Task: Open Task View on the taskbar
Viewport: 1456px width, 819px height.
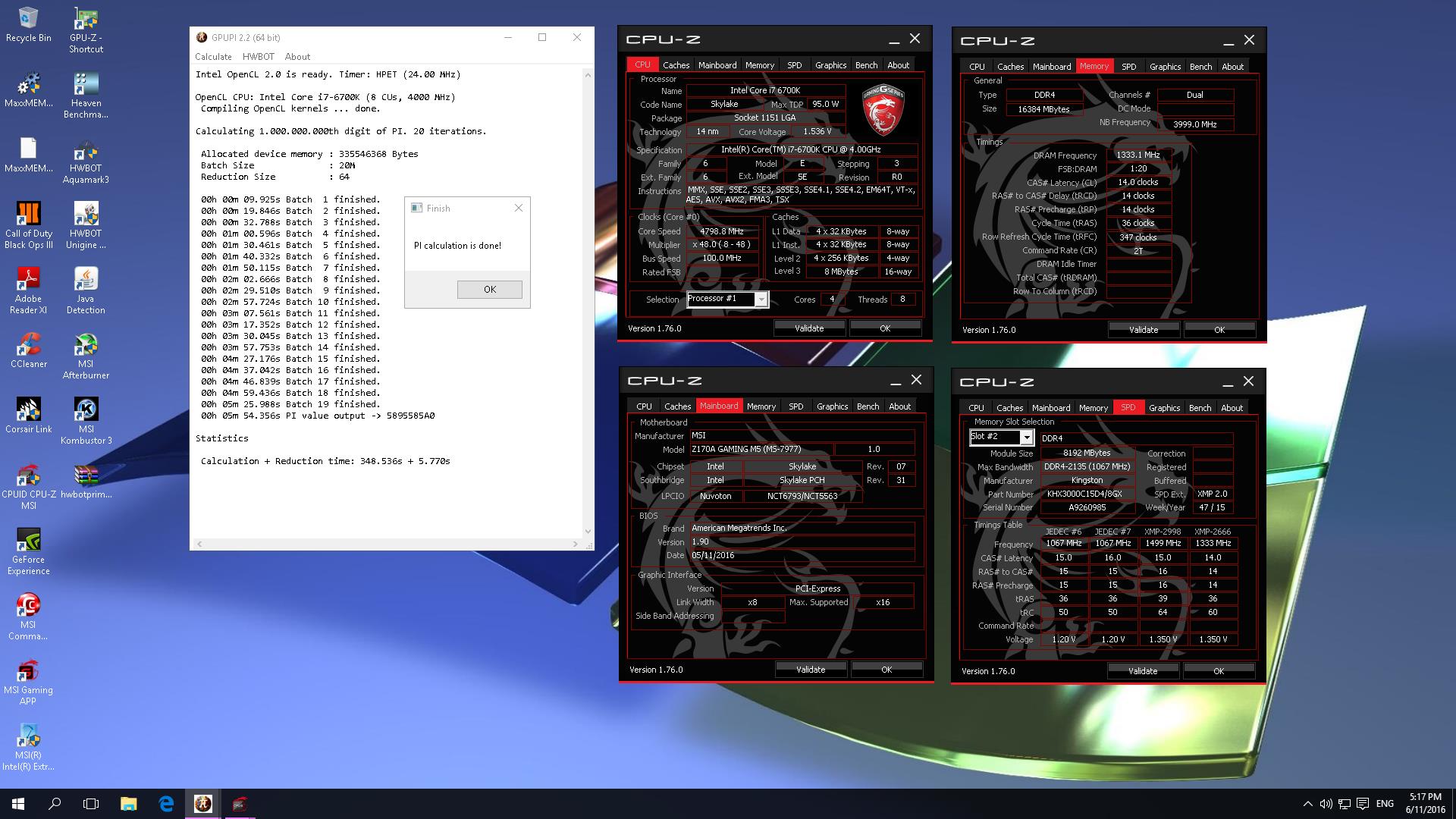Action: [91, 804]
